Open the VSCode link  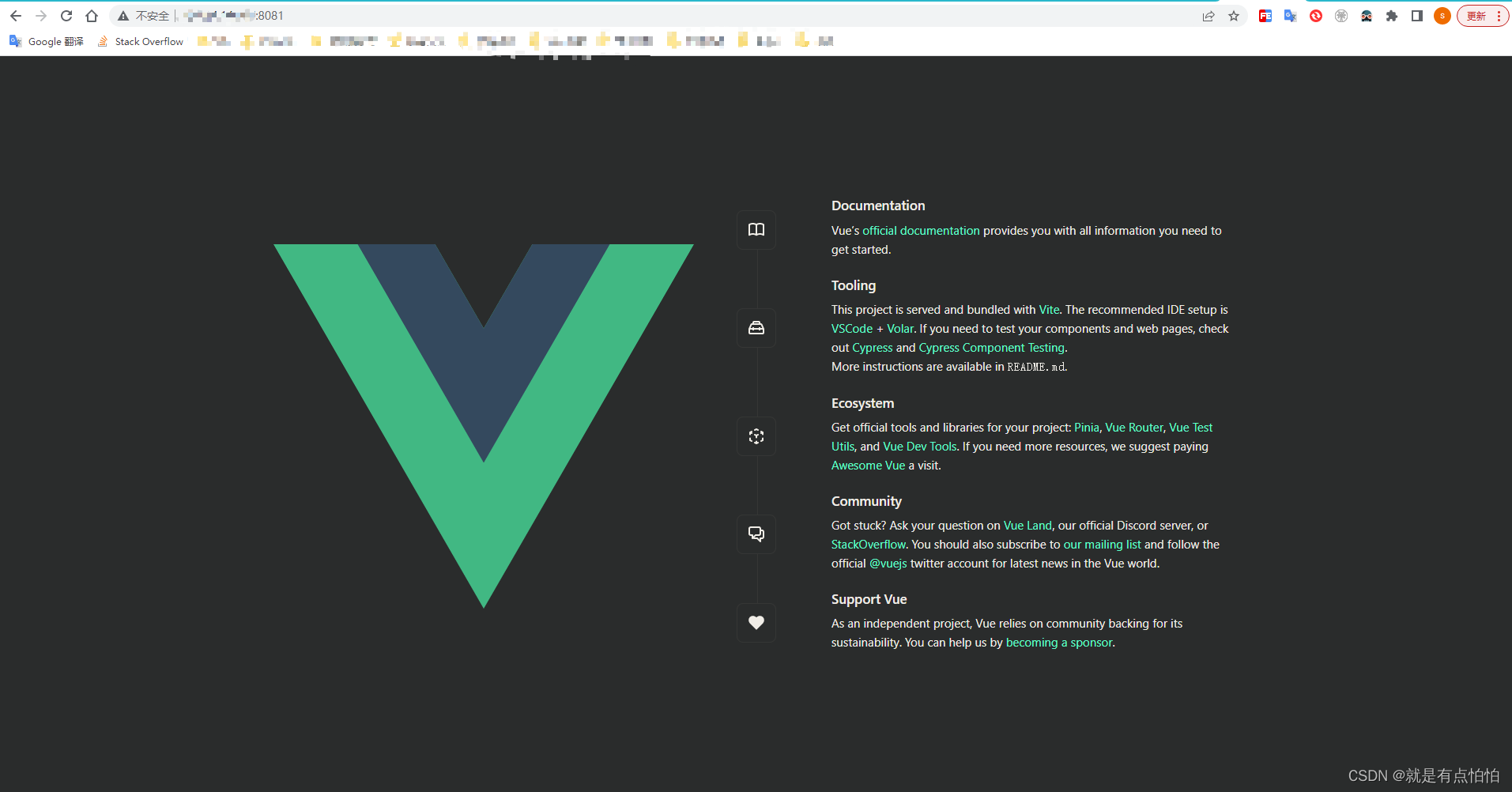point(852,329)
